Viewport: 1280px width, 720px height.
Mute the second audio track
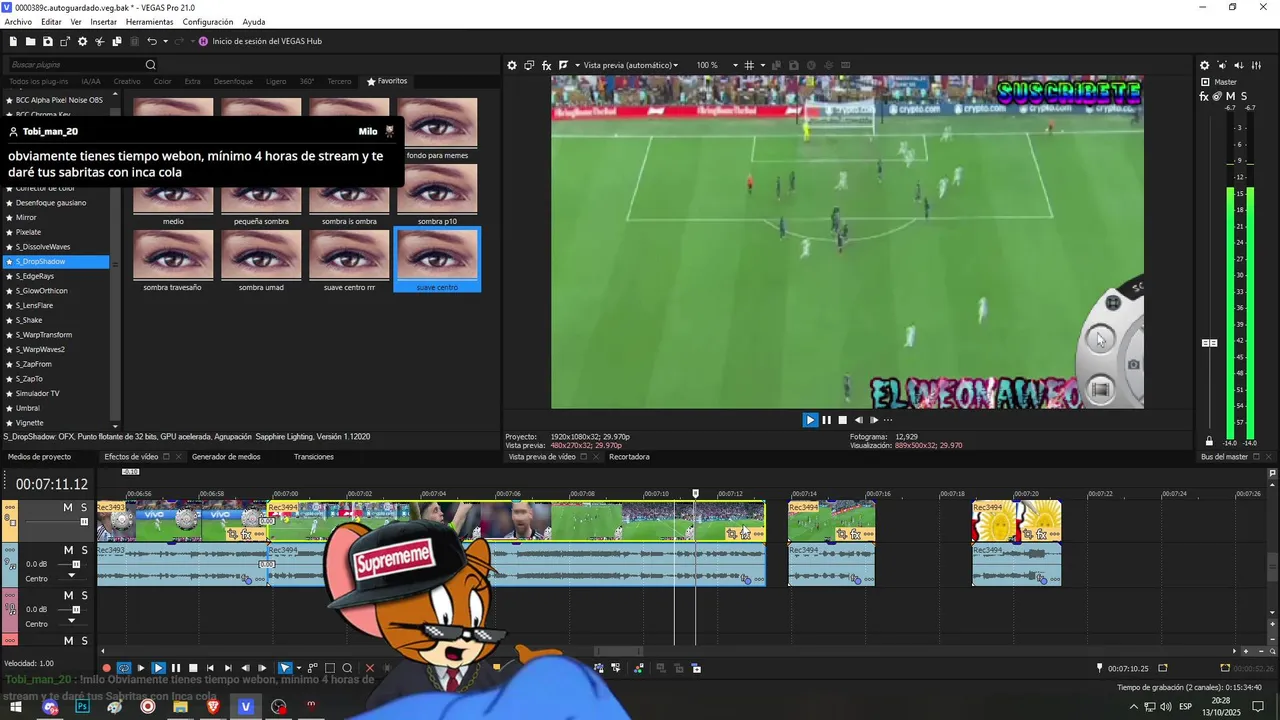tap(68, 595)
